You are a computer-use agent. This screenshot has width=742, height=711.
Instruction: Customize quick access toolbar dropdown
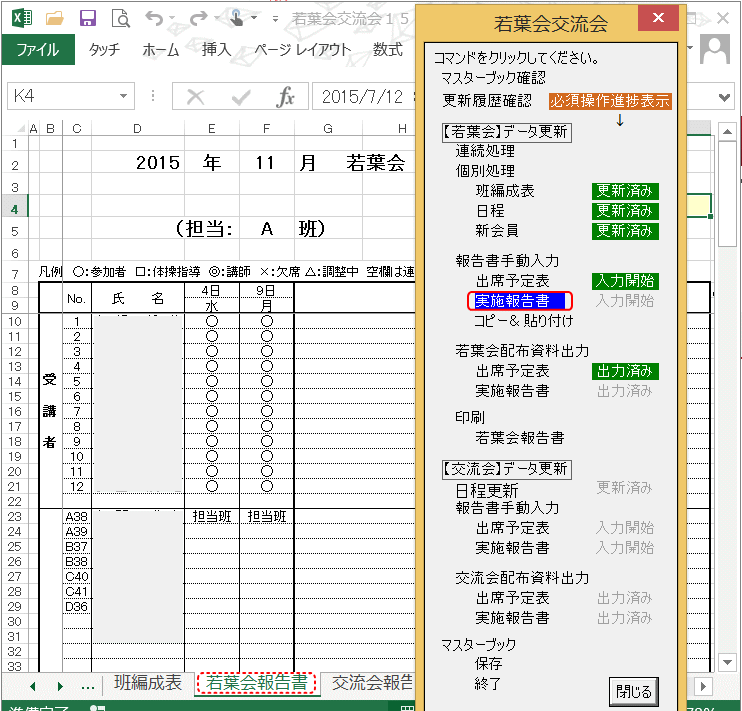click(275, 18)
